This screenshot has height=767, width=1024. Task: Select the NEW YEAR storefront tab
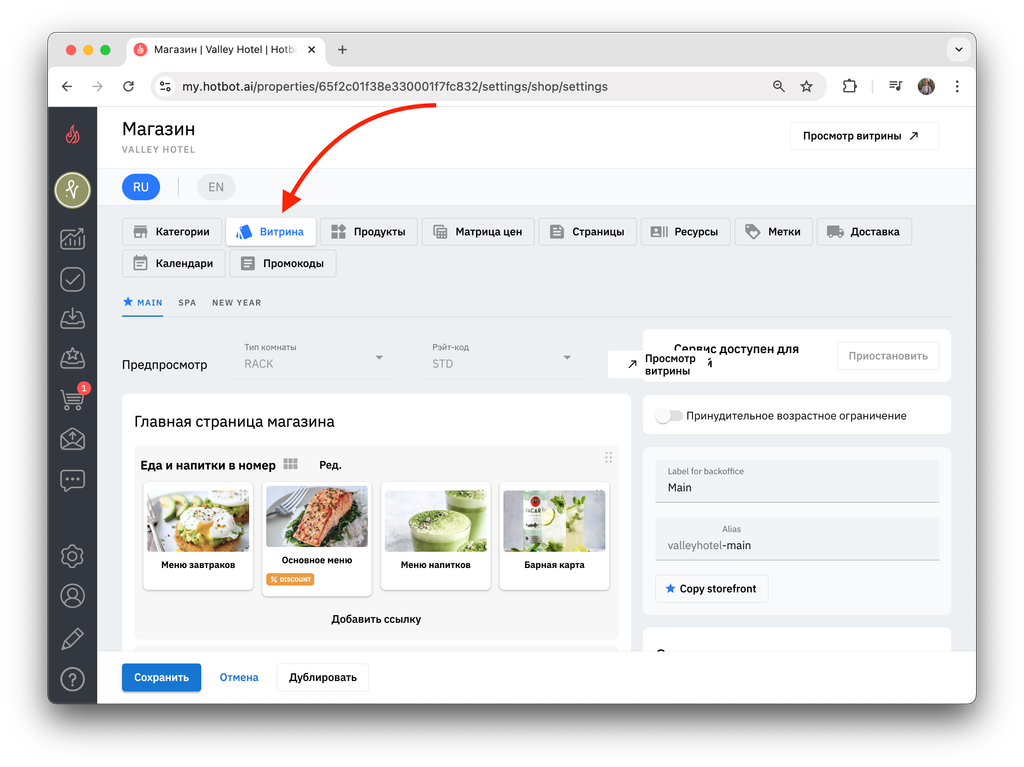coord(236,302)
